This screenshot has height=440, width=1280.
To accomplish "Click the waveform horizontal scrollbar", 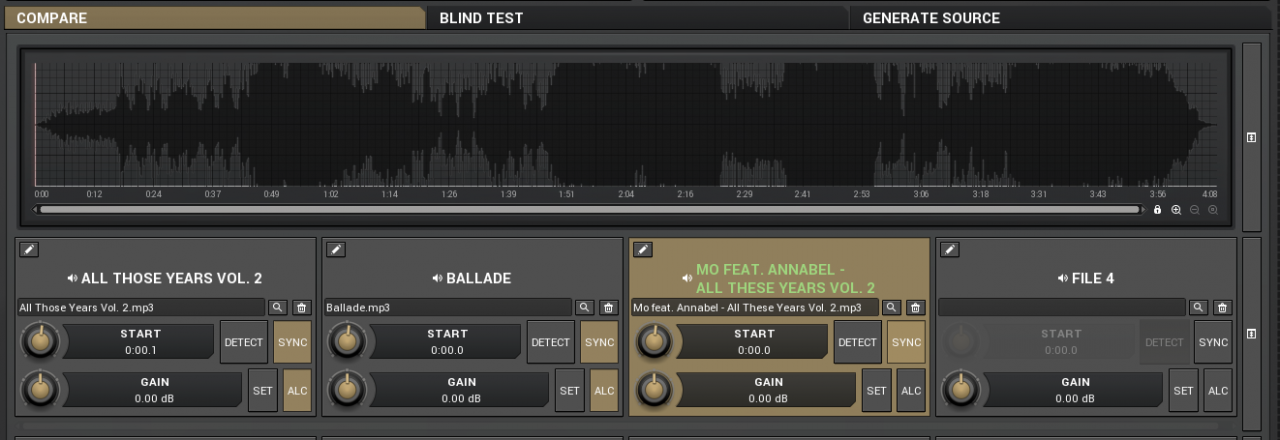I will click(590, 210).
